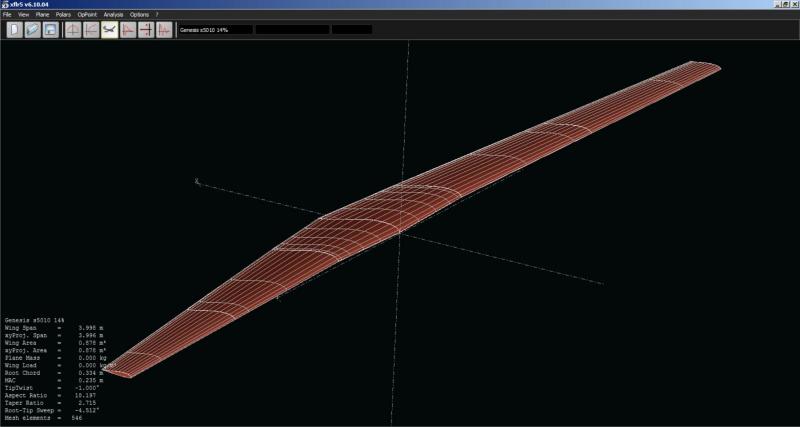This screenshot has width=800, height=427.
Task: Click the last toolbar icon before plane dropdown
Action: pyautogui.click(x=164, y=30)
